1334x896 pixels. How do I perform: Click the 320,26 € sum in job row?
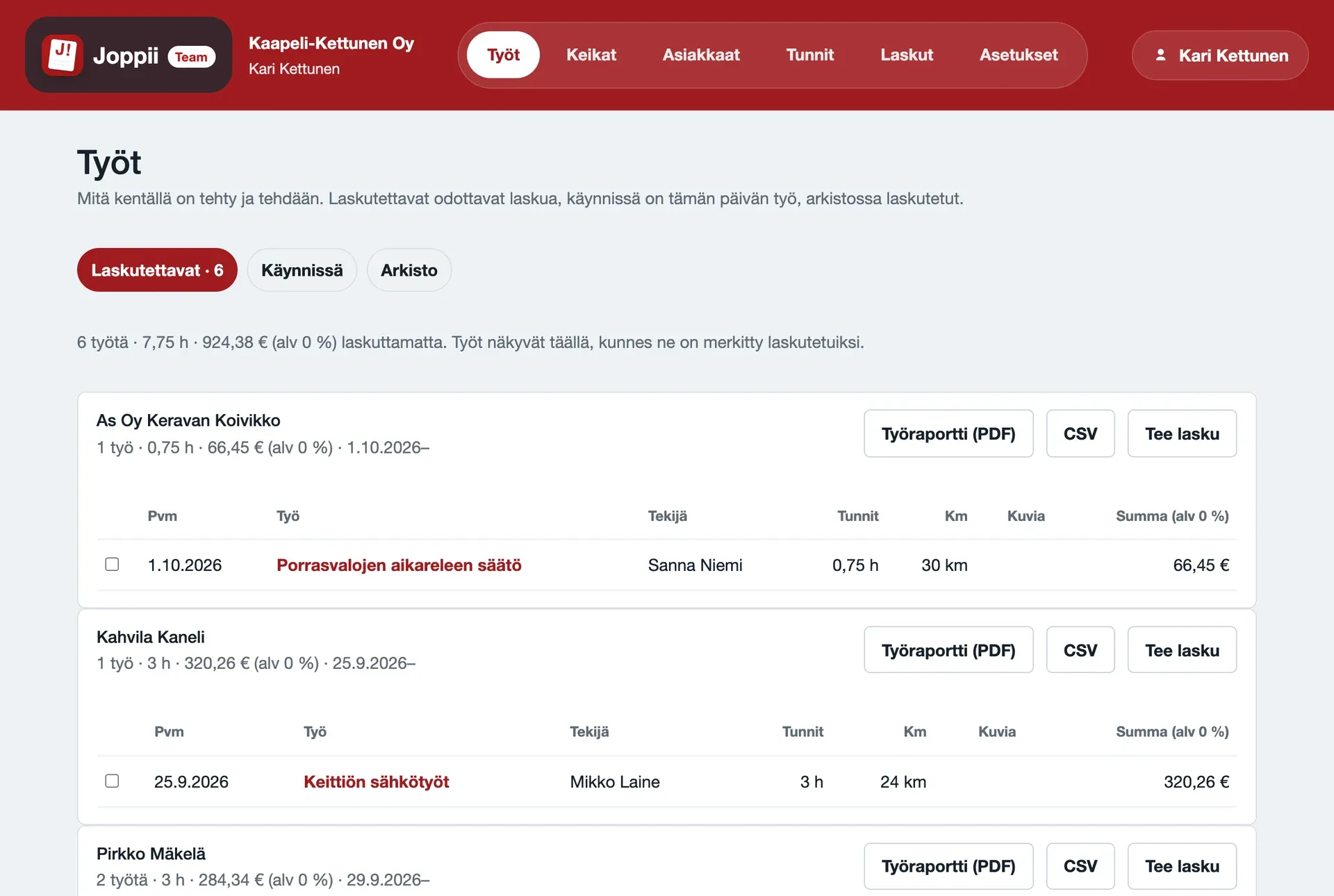point(1196,781)
